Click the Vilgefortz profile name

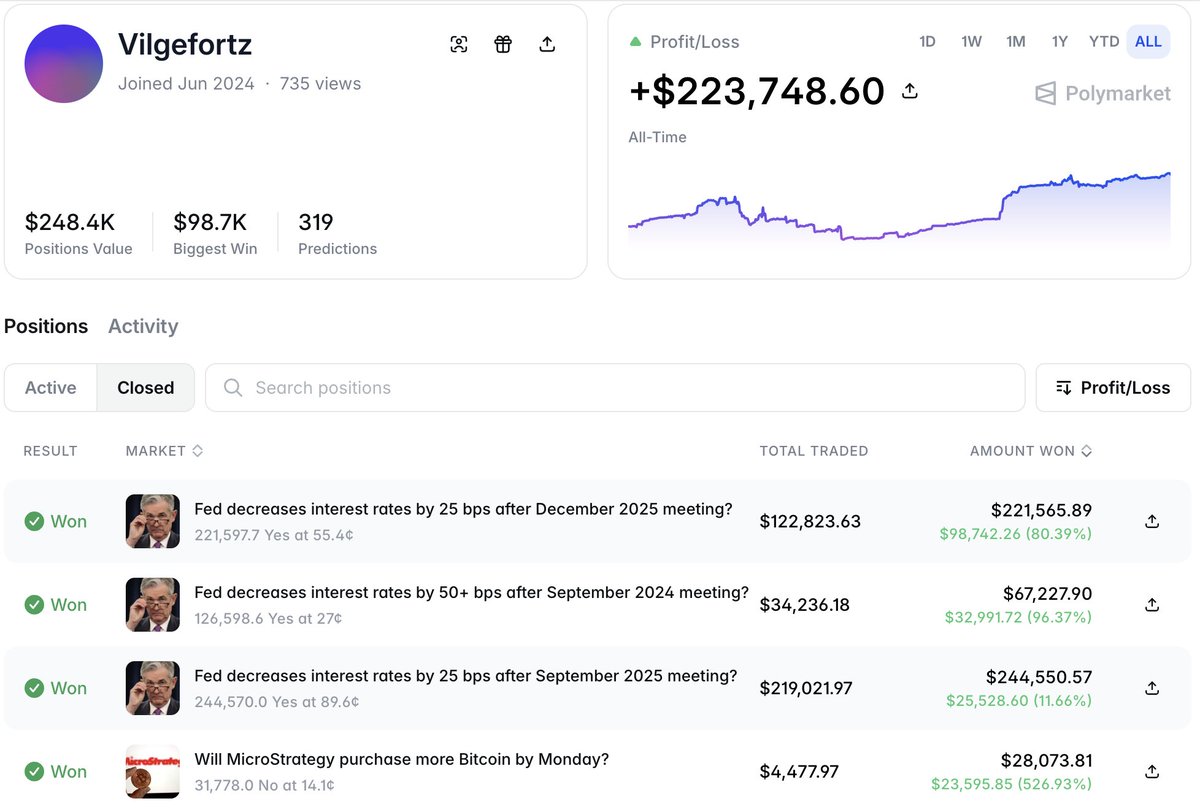(x=185, y=45)
